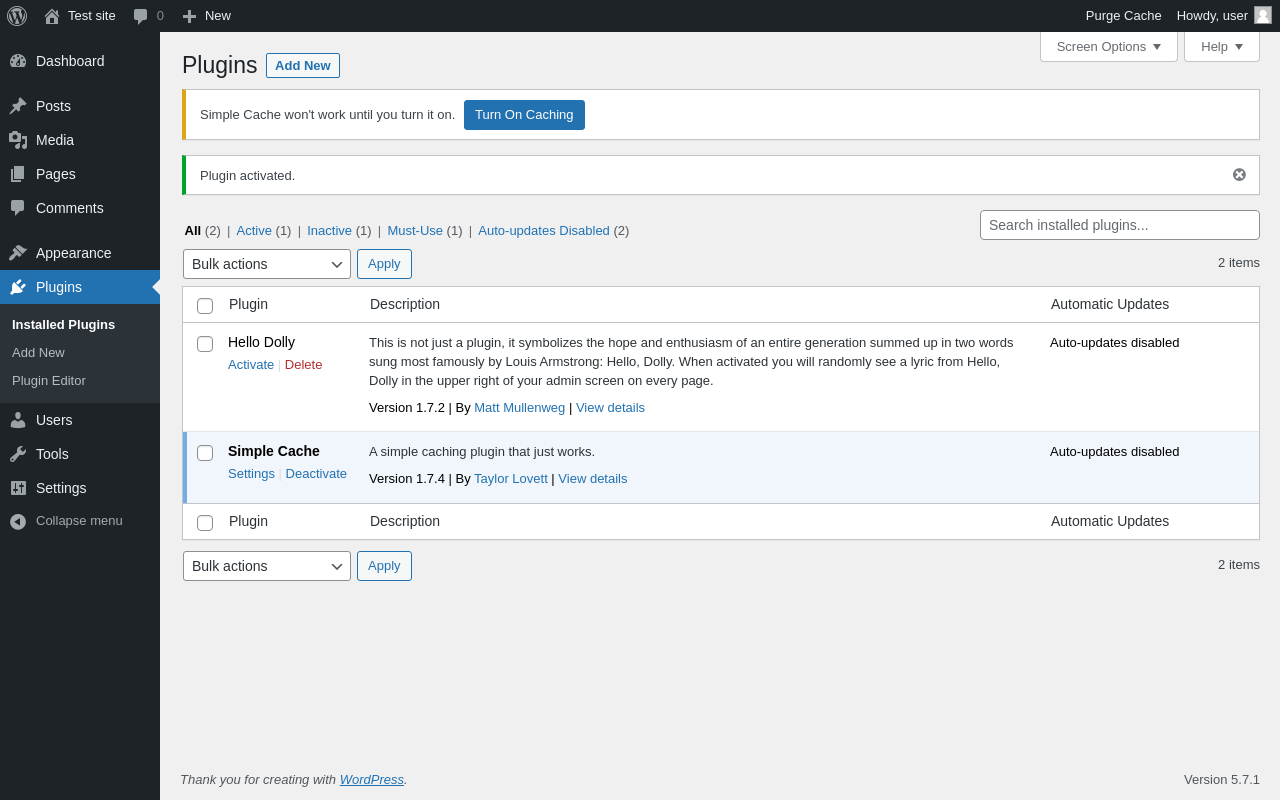Click Purge Cache in admin bar
Screen dimensions: 1280x800
pos(1124,16)
